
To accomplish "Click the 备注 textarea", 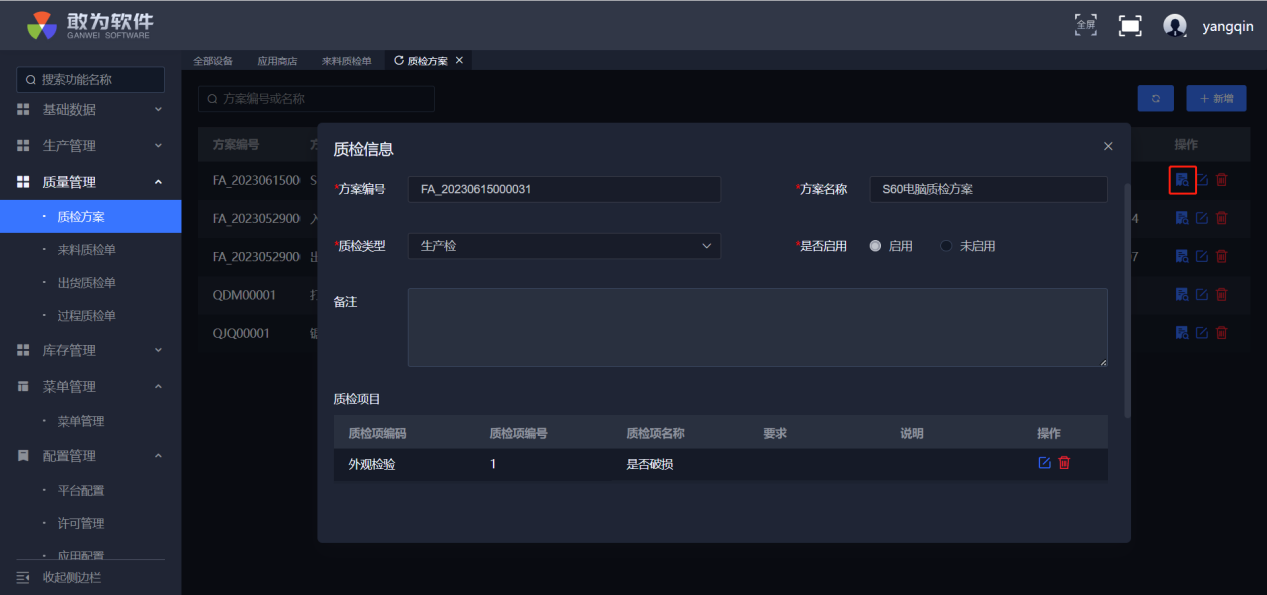I will [x=758, y=328].
